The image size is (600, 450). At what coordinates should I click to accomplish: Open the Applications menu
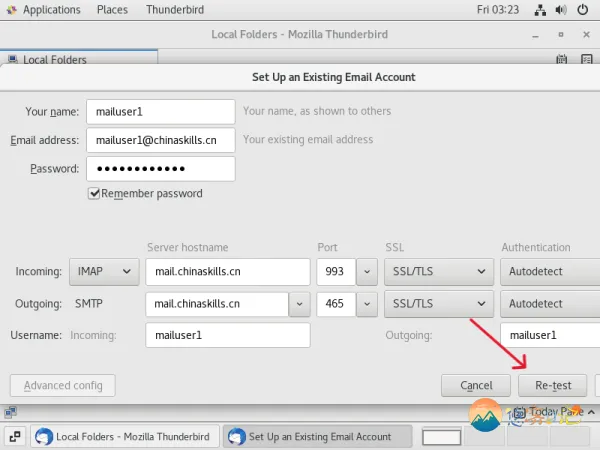(44, 9)
